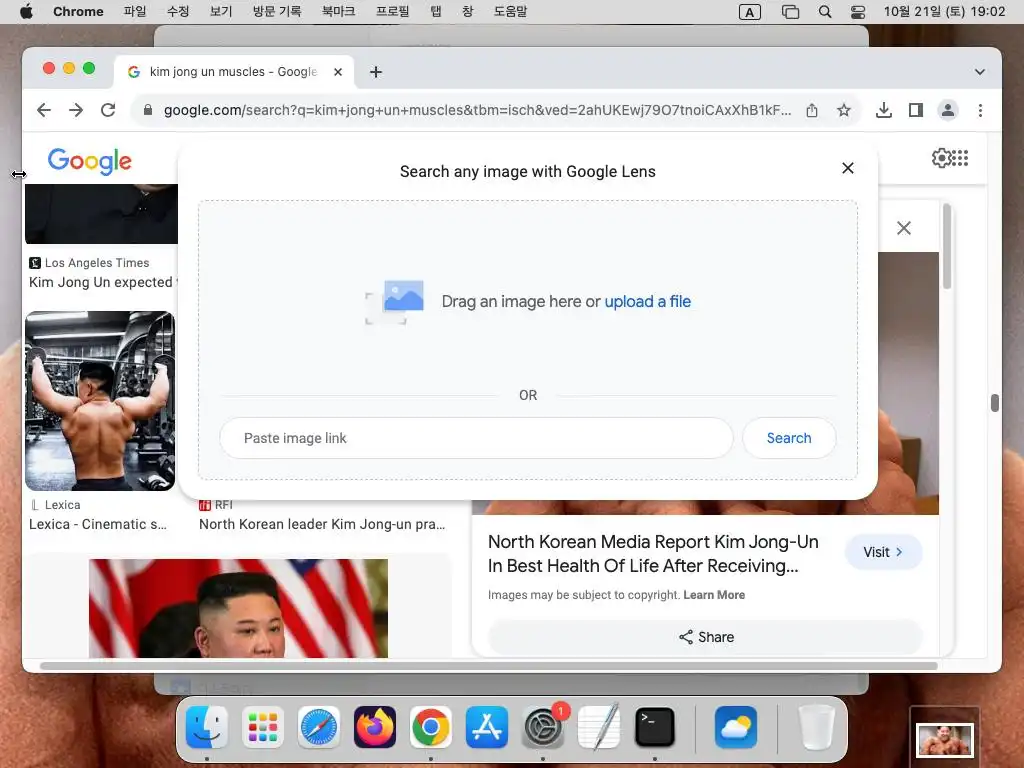Click North Korean leader Kim Jong-un result title
The image size is (1024, 768).
[322, 524]
